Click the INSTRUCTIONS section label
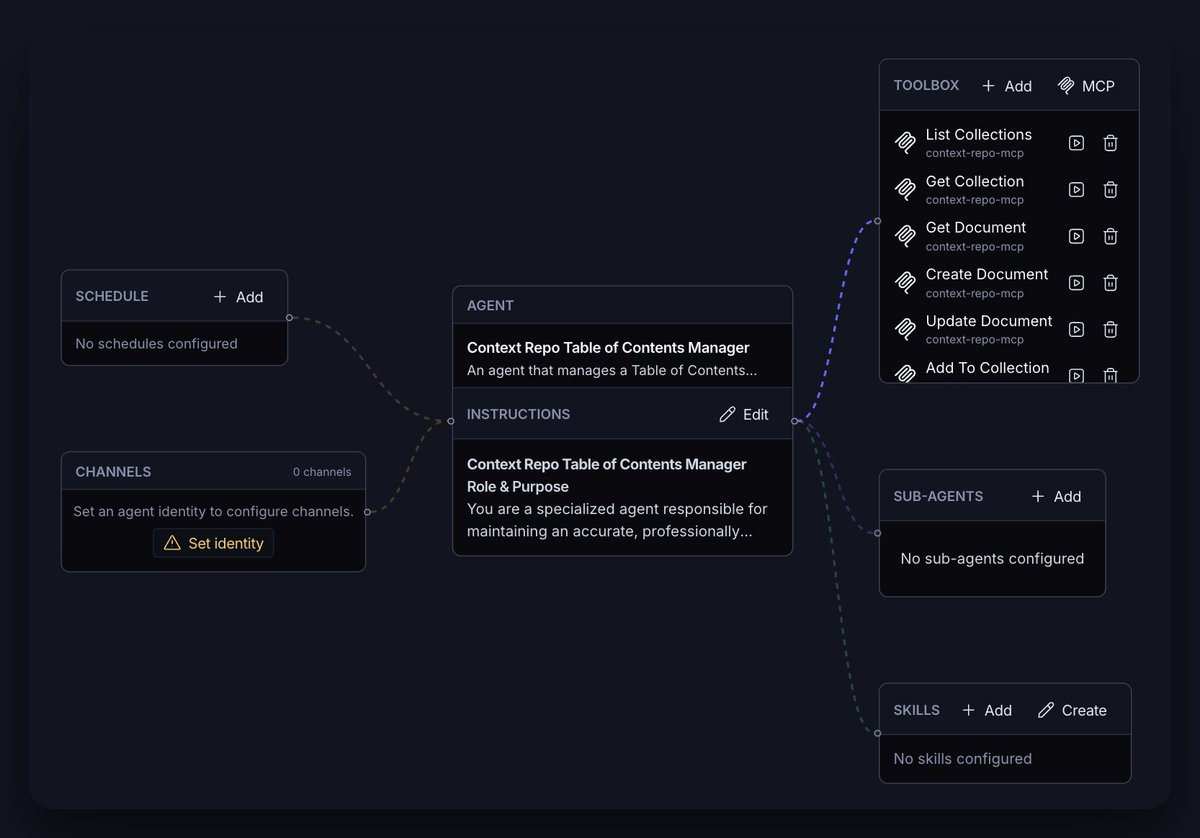Image resolution: width=1200 pixels, height=838 pixels. pos(518,414)
